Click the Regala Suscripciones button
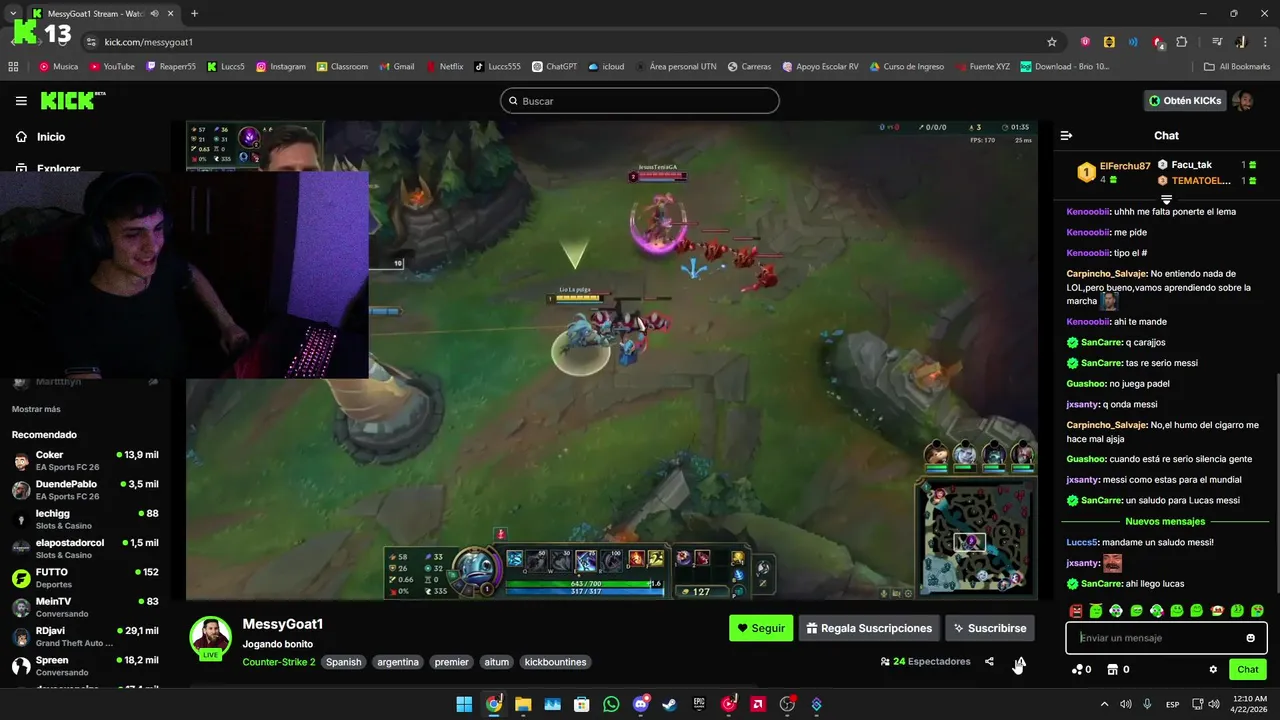The image size is (1280, 720). pyautogui.click(x=869, y=628)
